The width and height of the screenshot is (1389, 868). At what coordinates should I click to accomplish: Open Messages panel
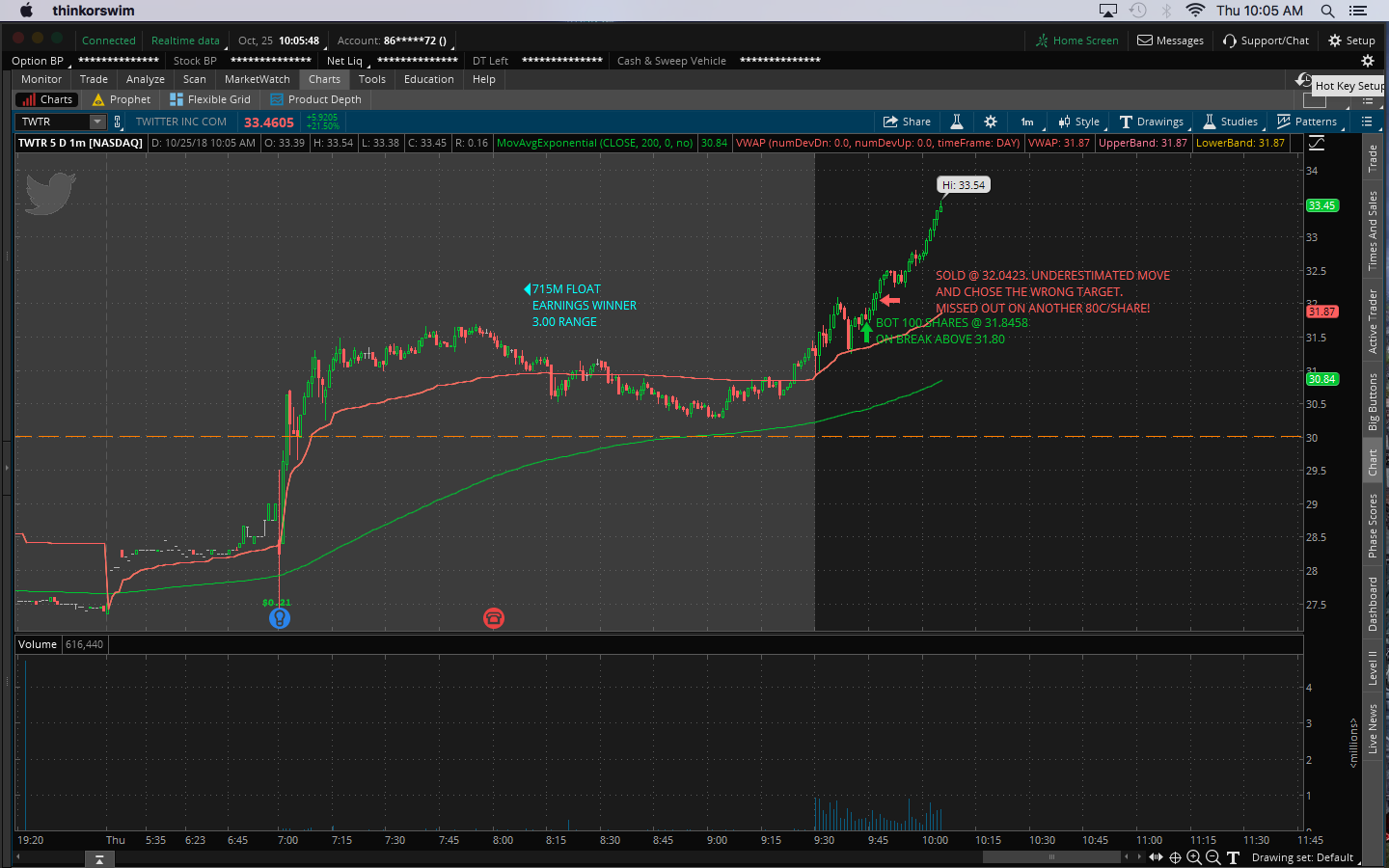point(1171,41)
